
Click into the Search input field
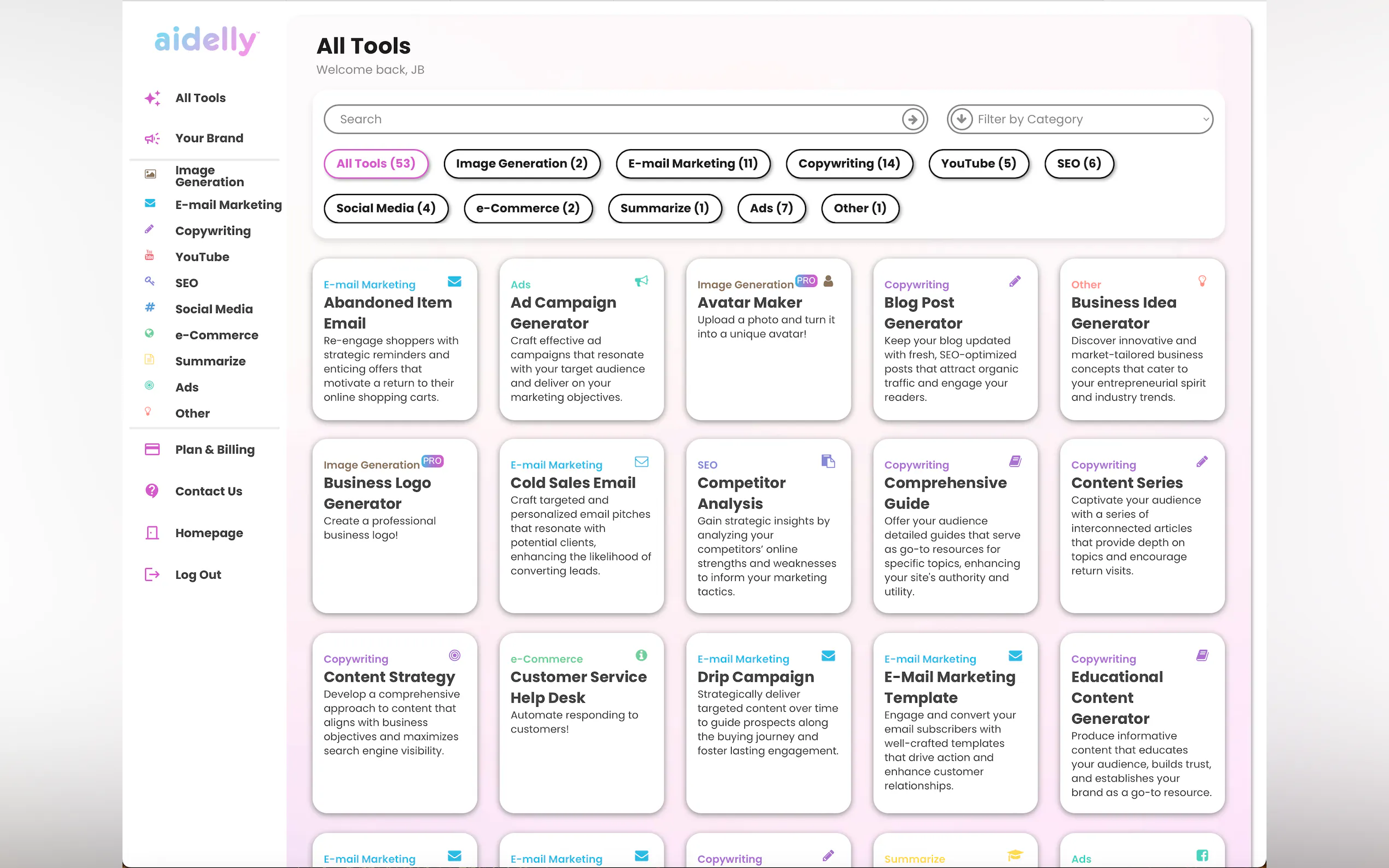pyautogui.click(x=615, y=119)
